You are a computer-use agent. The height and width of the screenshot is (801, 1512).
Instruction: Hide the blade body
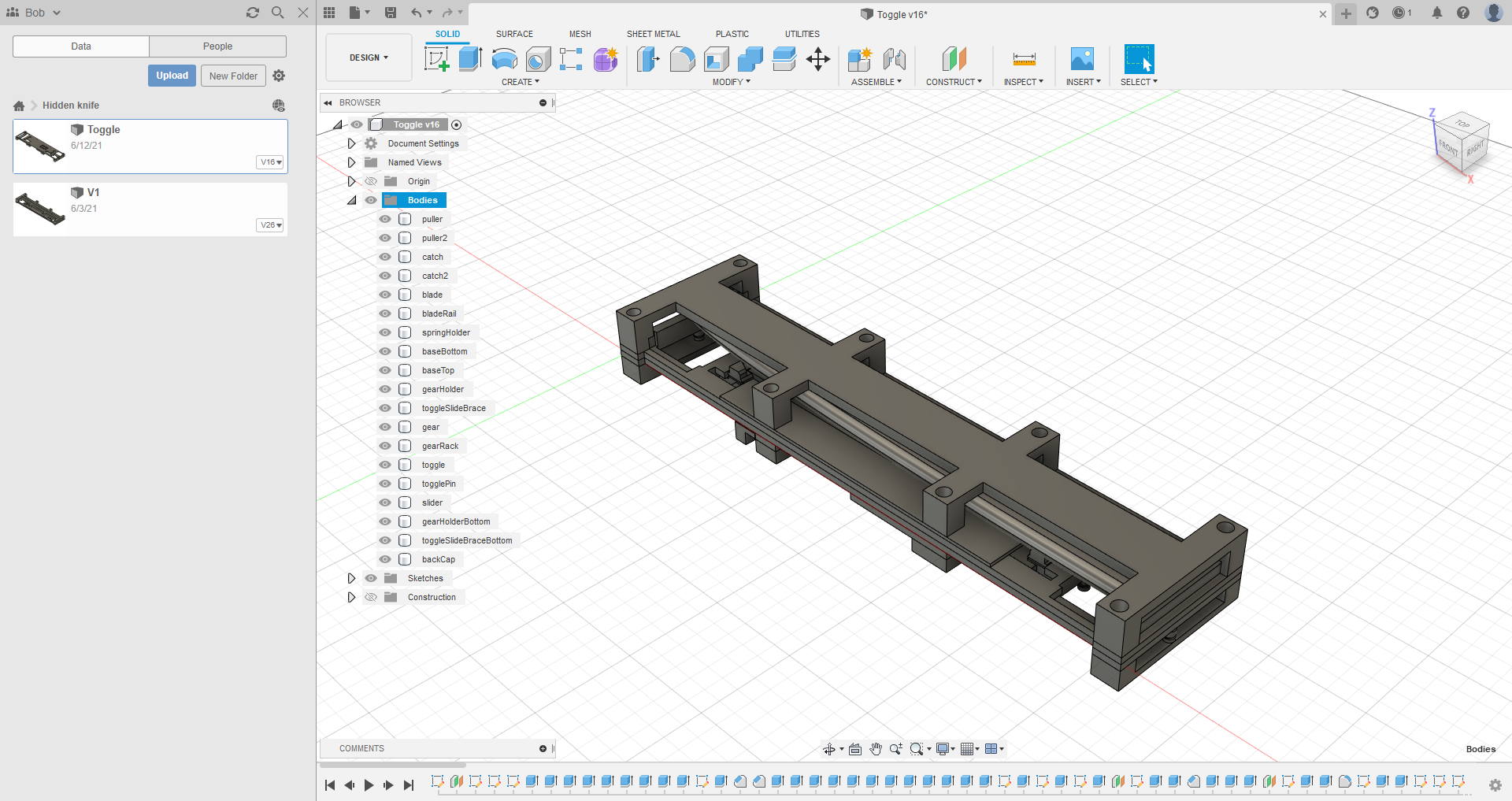tap(385, 295)
